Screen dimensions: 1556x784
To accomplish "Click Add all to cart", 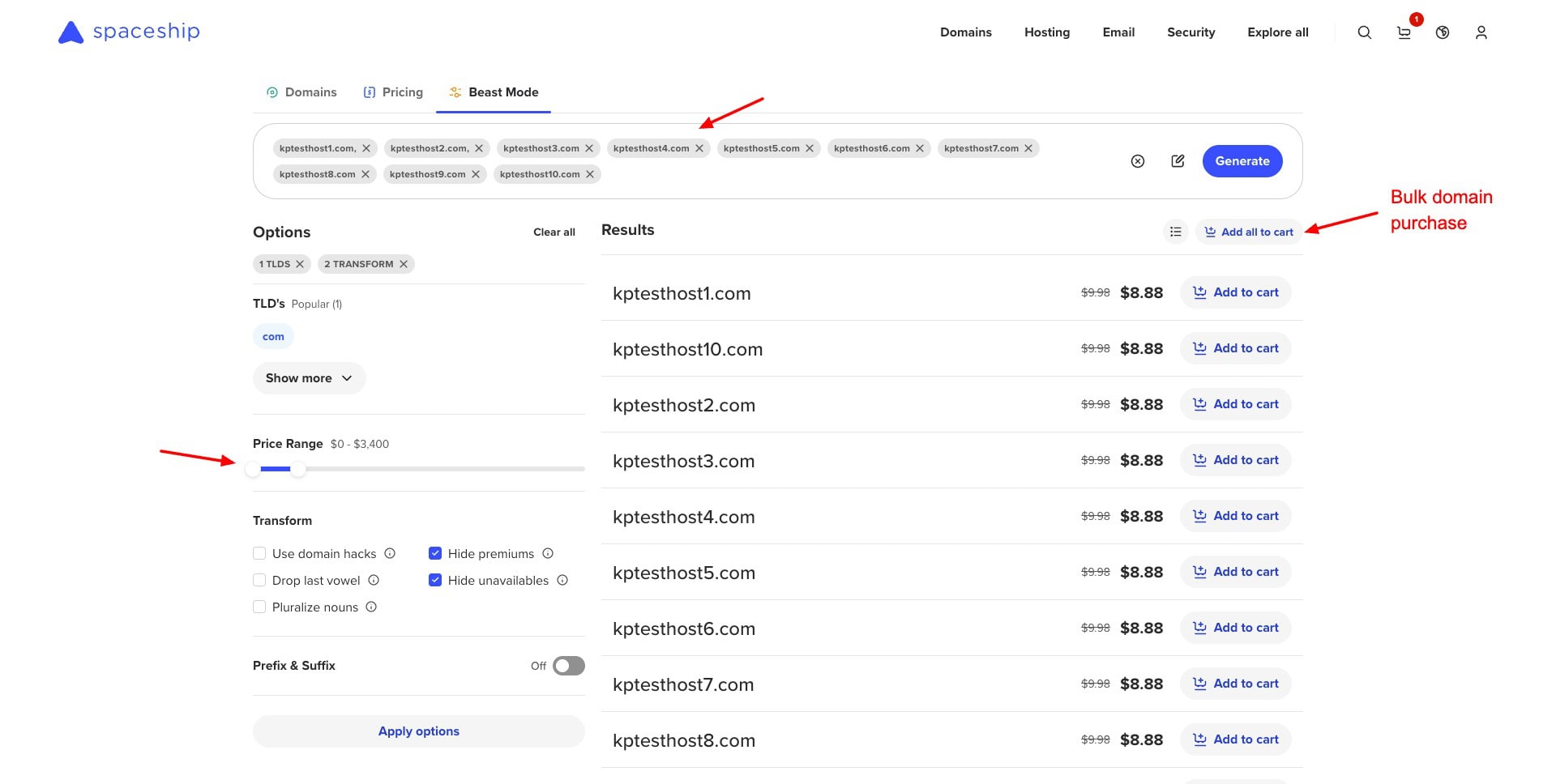I will click(x=1249, y=232).
